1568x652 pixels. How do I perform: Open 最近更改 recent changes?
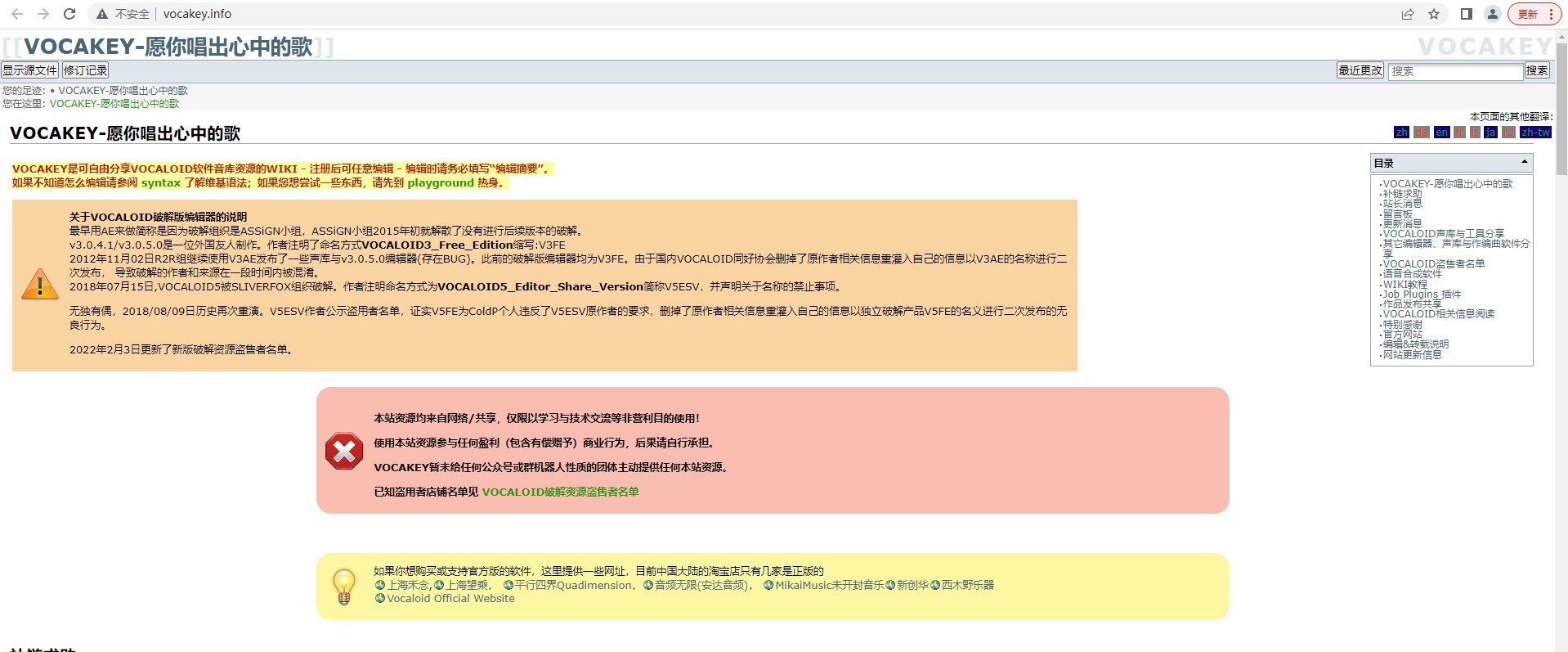[1360, 70]
